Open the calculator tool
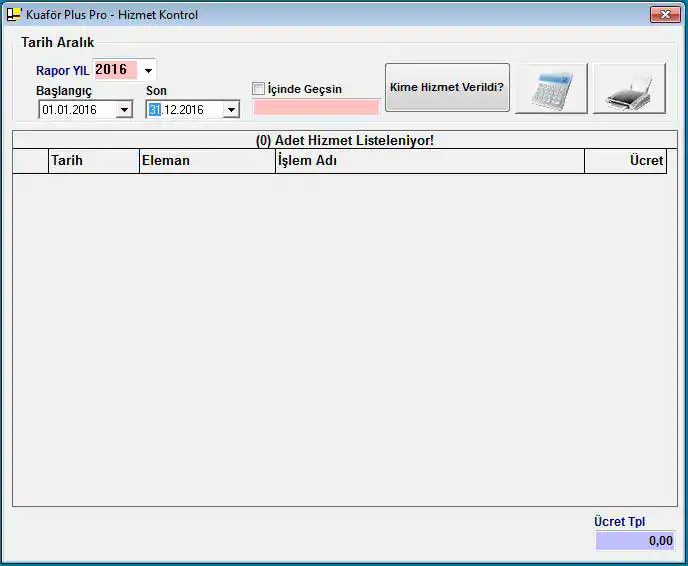The image size is (688, 566). pos(551,89)
